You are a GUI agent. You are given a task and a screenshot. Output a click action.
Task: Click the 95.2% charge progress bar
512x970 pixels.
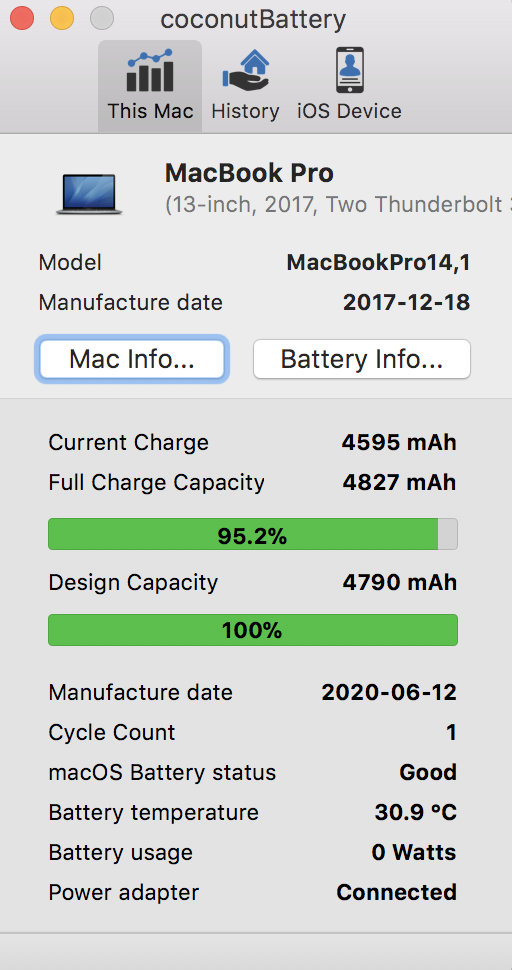coord(253,534)
